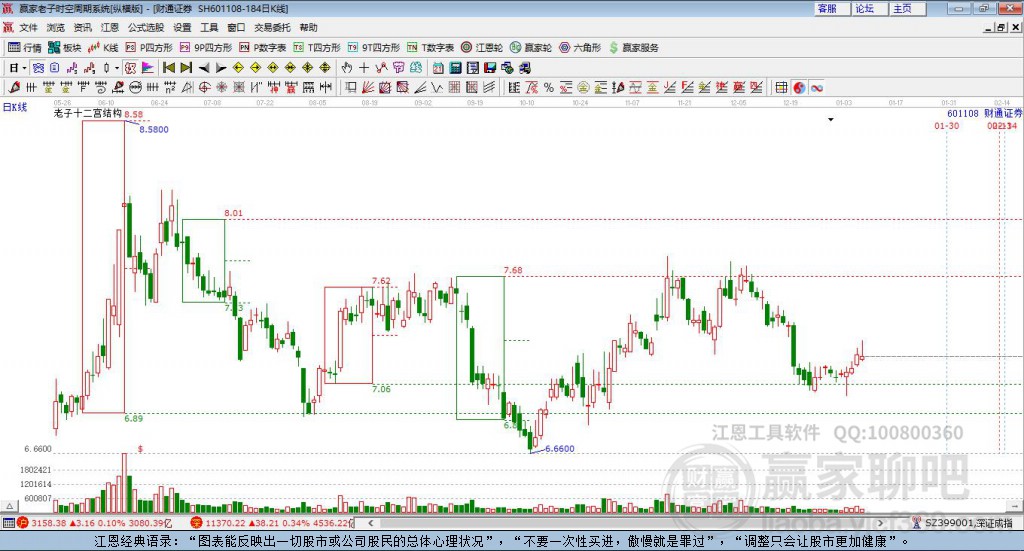Click the 主页 homepage button

click(908, 8)
